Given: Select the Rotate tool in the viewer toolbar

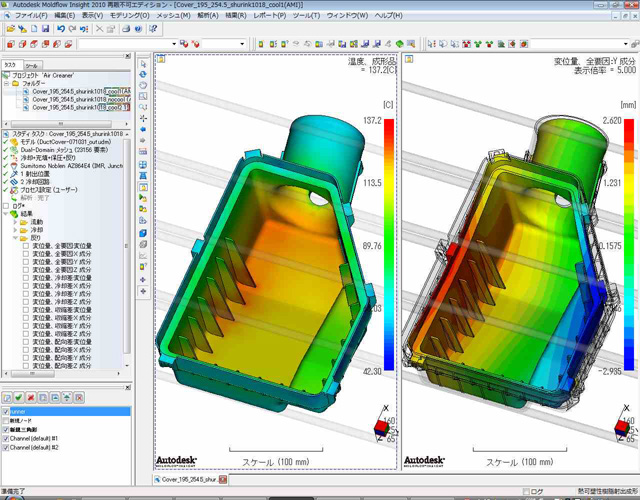Looking at the screenshot, I should click(144, 76).
